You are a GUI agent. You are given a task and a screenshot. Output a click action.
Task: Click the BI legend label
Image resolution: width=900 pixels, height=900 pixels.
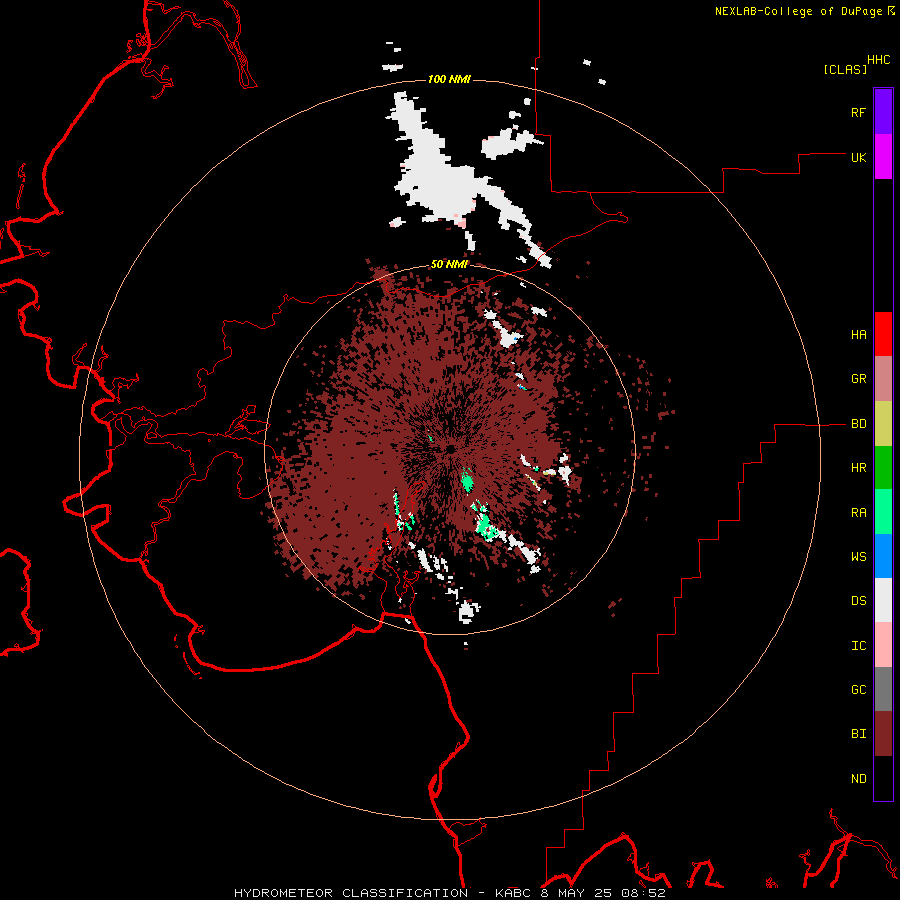[x=858, y=734]
